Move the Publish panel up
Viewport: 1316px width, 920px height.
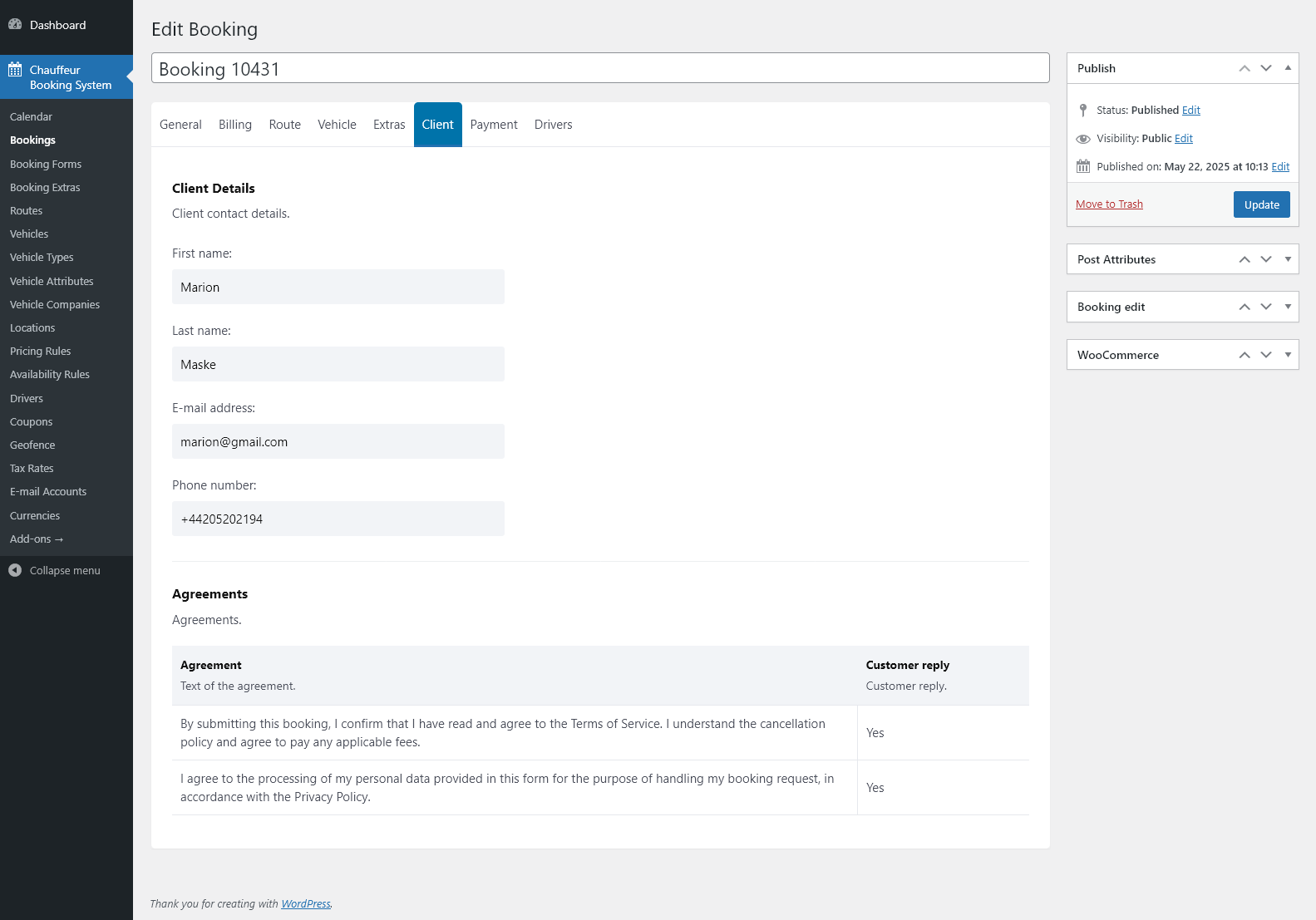pos(1245,68)
